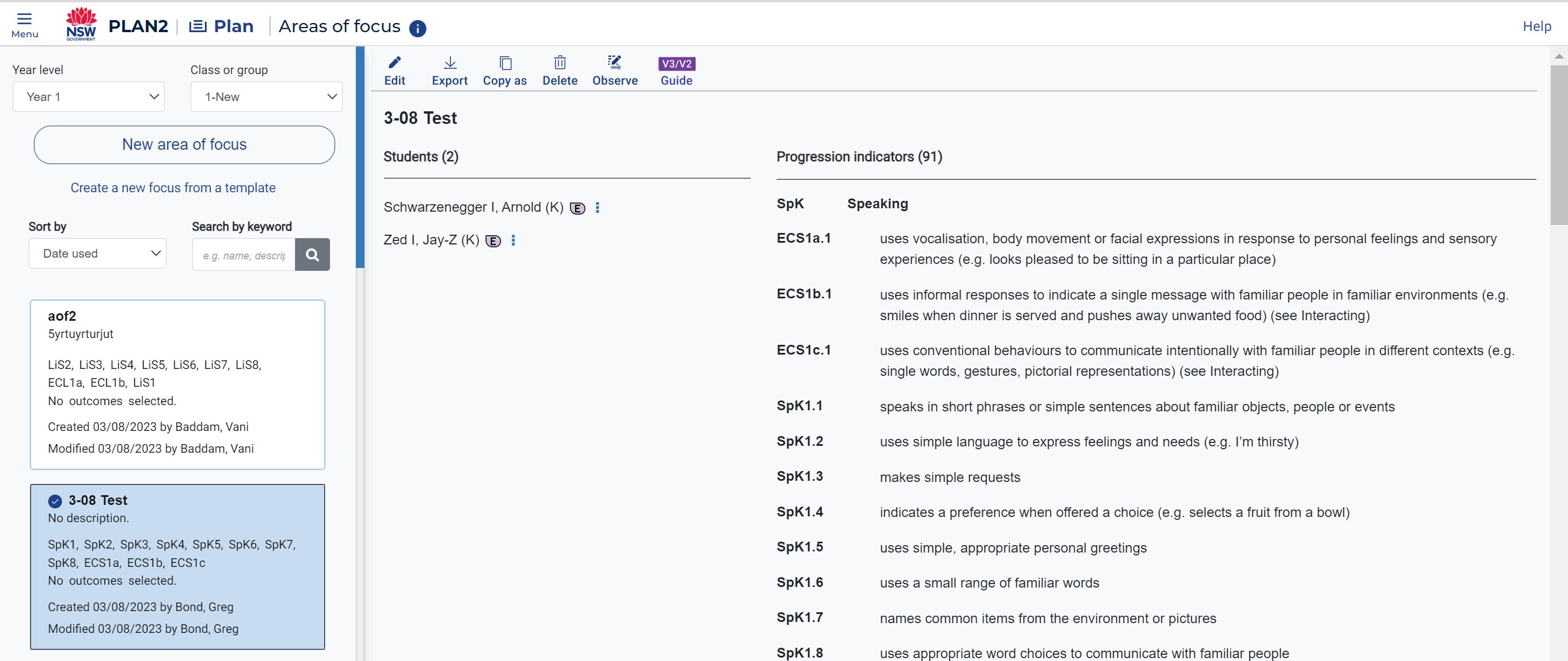Open options menu for Schwarzenegger I, Arnold

pyautogui.click(x=597, y=208)
